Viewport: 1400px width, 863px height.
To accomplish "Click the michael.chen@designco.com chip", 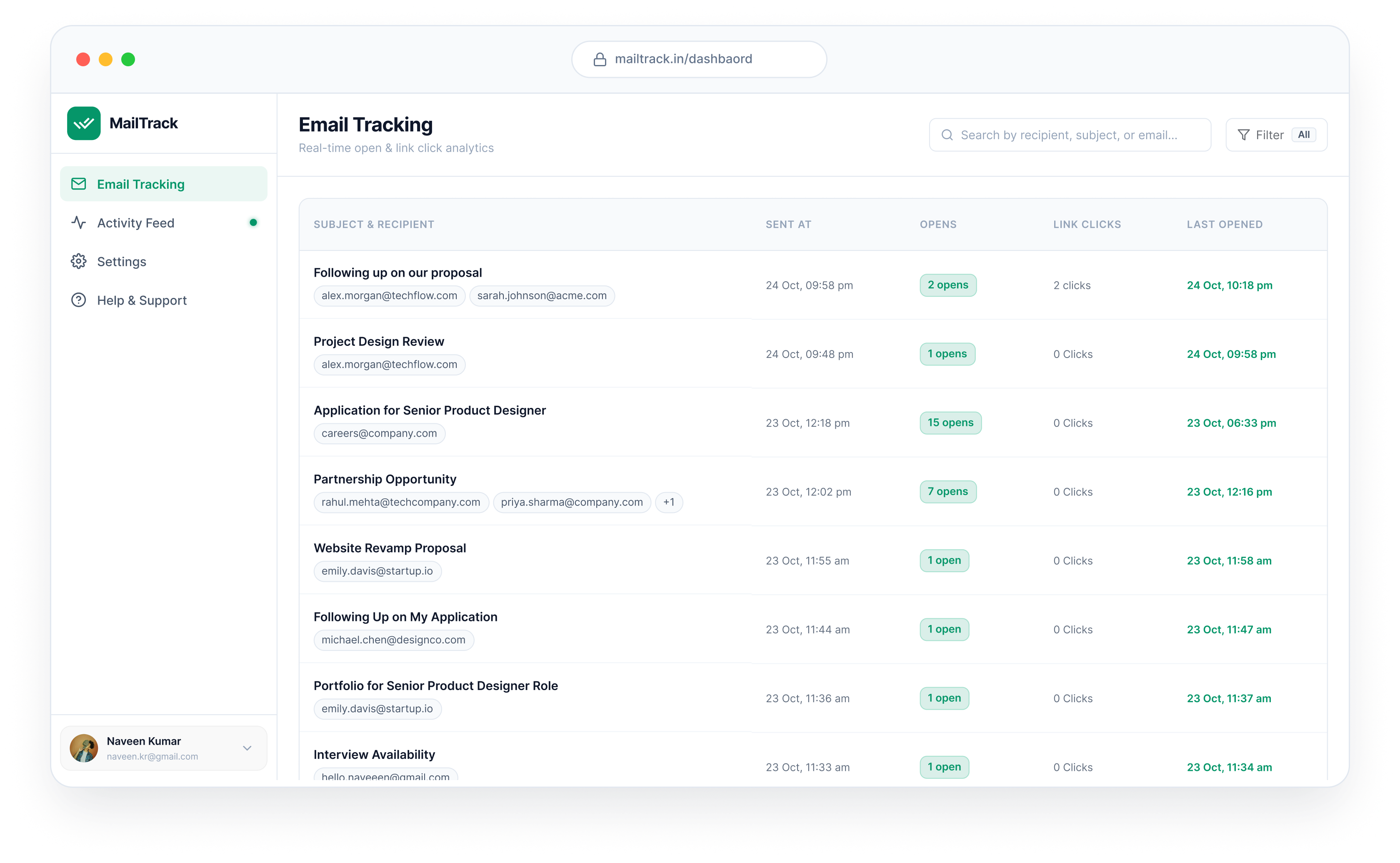I will 393,640.
